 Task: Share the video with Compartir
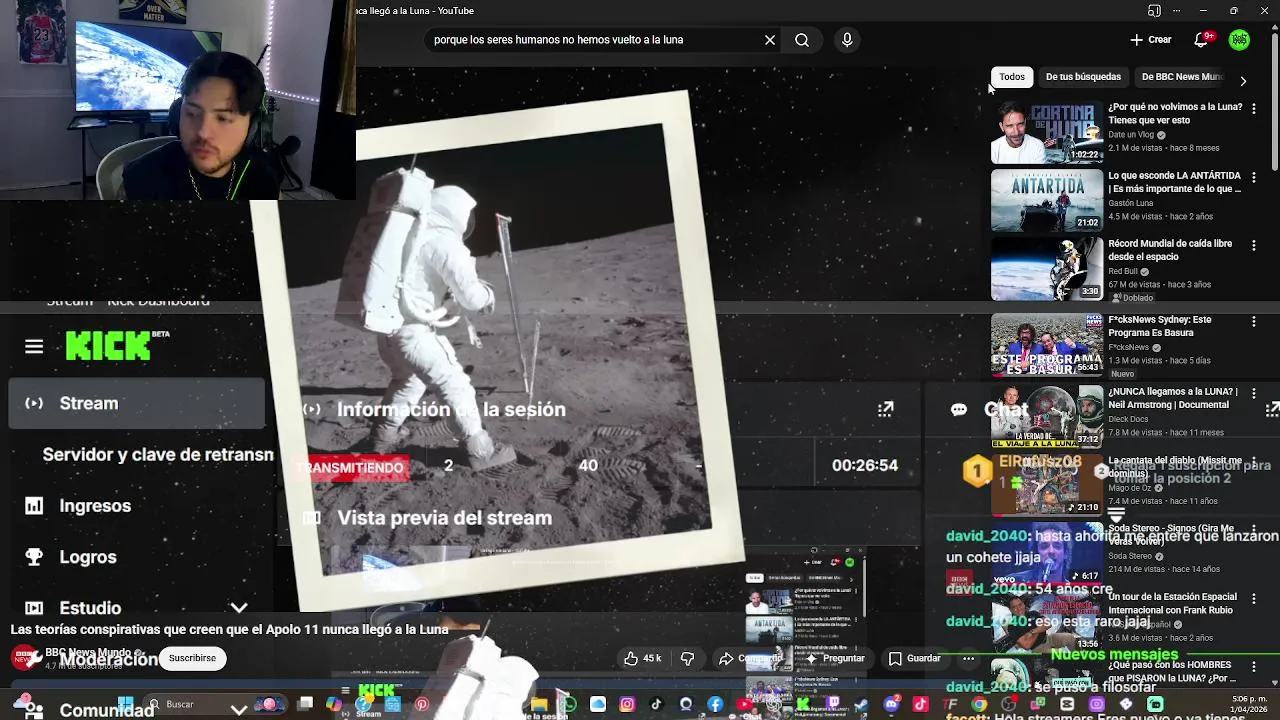point(750,658)
